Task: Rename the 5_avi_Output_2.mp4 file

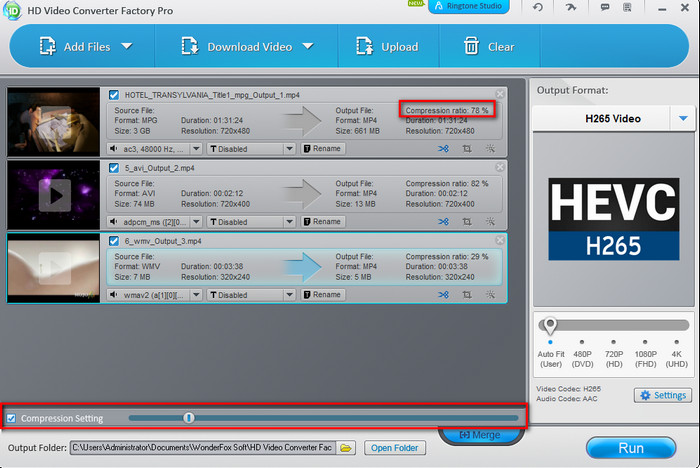Action: click(x=322, y=221)
